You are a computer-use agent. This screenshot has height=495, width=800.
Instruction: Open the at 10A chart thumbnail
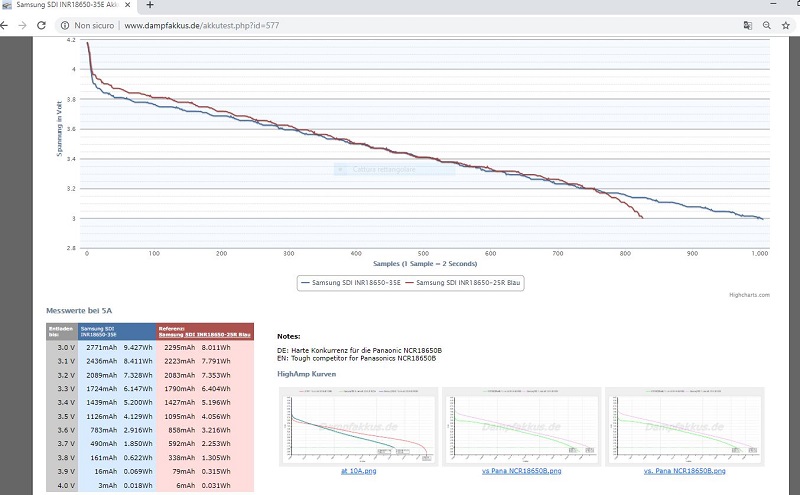point(359,427)
